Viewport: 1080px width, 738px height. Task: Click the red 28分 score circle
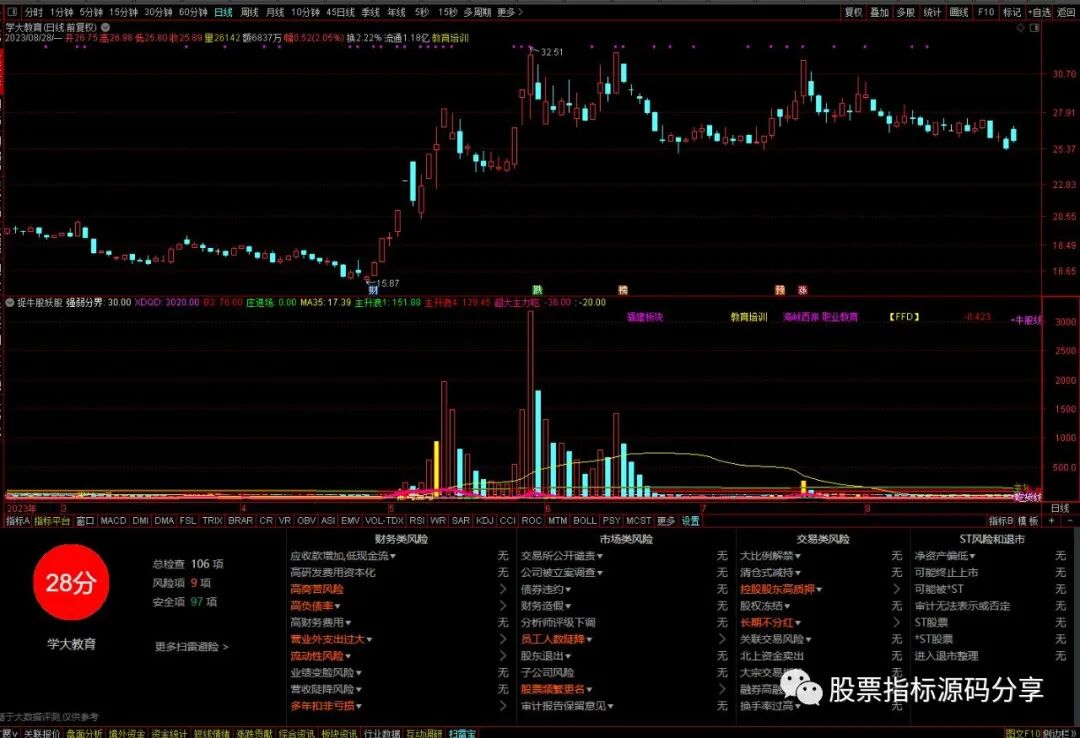click(71, 583)
